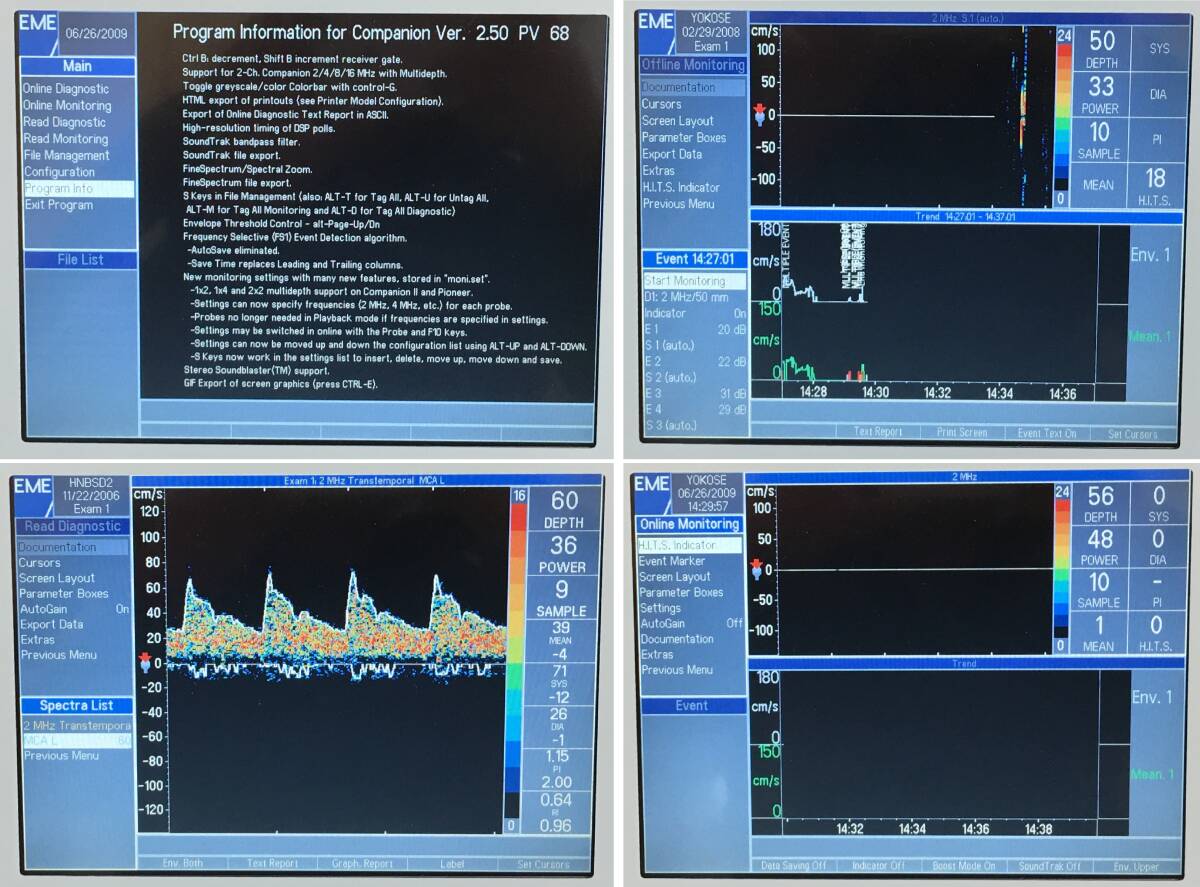Select highlighted MCA L entry in Spectra List
This screenshot has height=887, width=1200.
(77, 741)
